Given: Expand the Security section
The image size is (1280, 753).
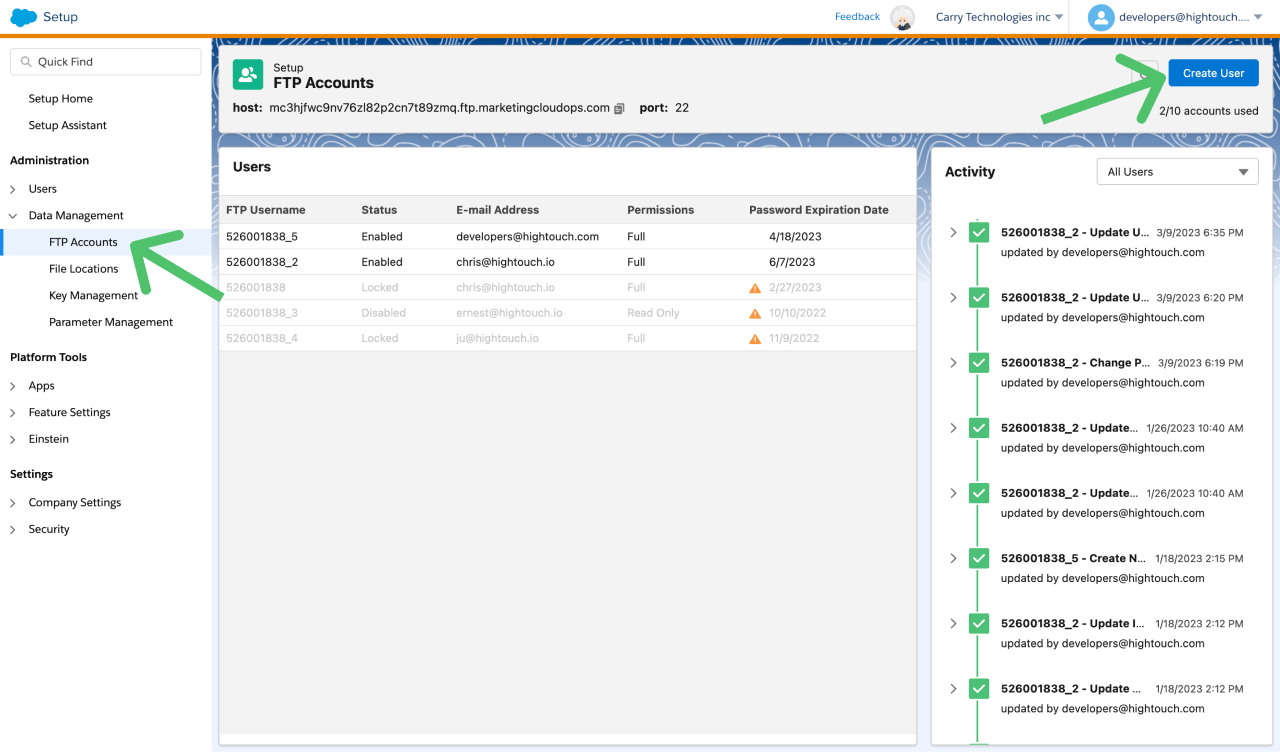Looking at the screenshot, I should (13, 530).
